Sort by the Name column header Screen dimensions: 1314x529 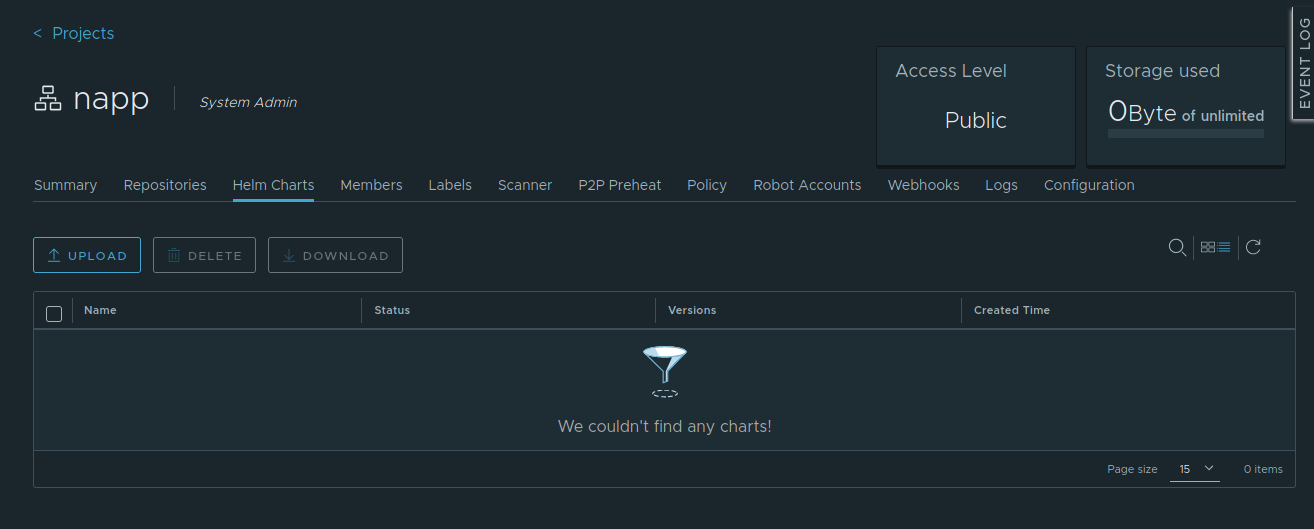[x=100, y=310]
